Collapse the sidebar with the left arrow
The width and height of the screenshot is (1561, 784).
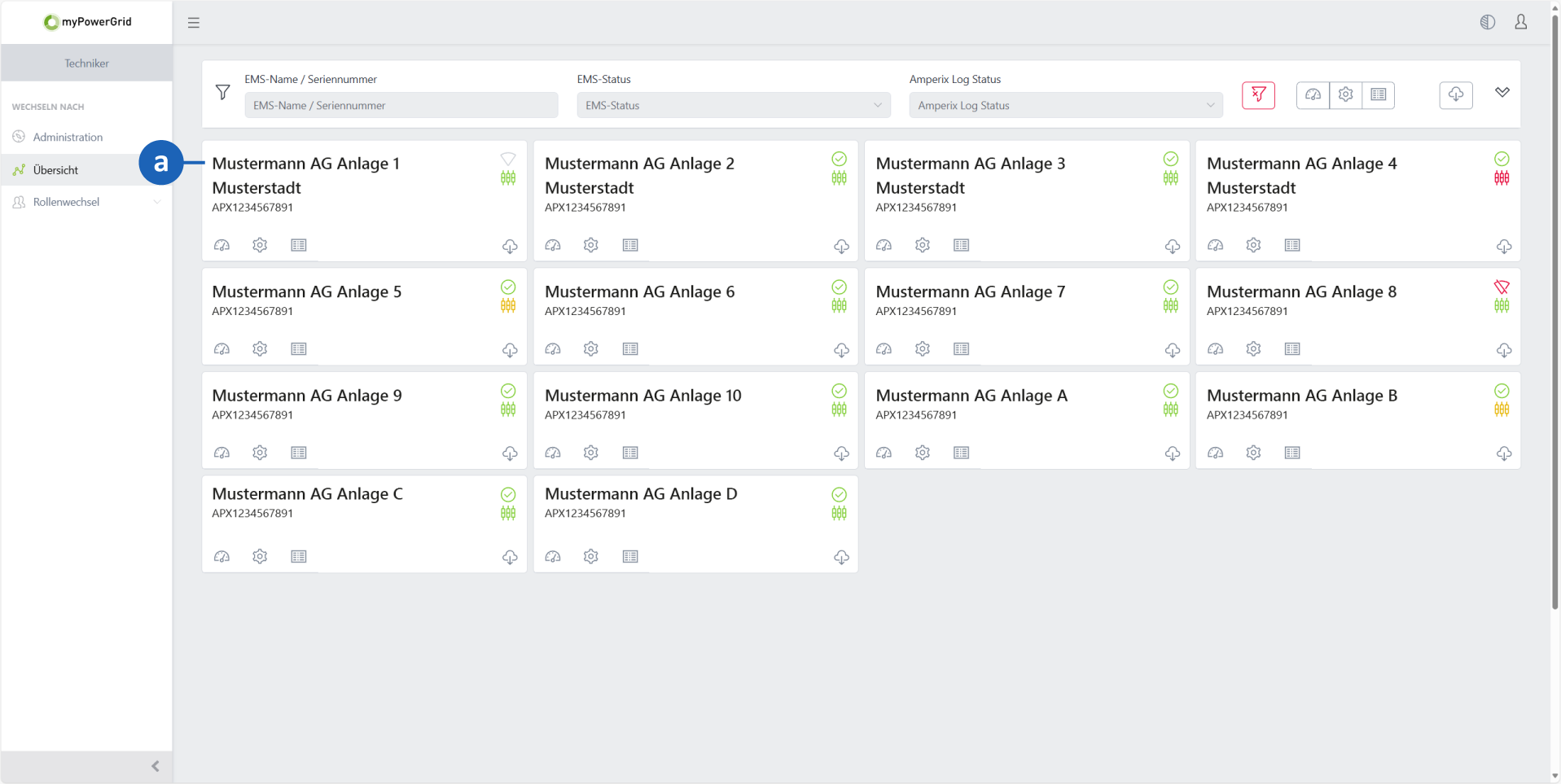pos(156,766)
